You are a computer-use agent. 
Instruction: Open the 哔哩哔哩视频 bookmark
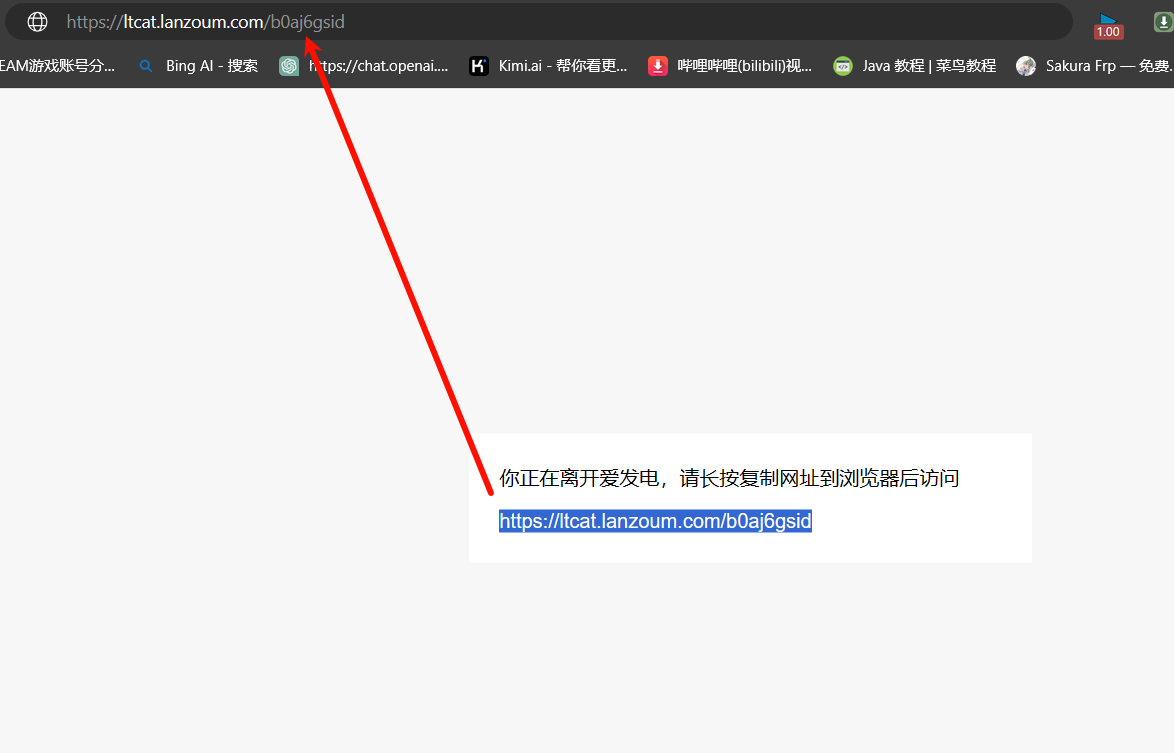coord(730,65)
